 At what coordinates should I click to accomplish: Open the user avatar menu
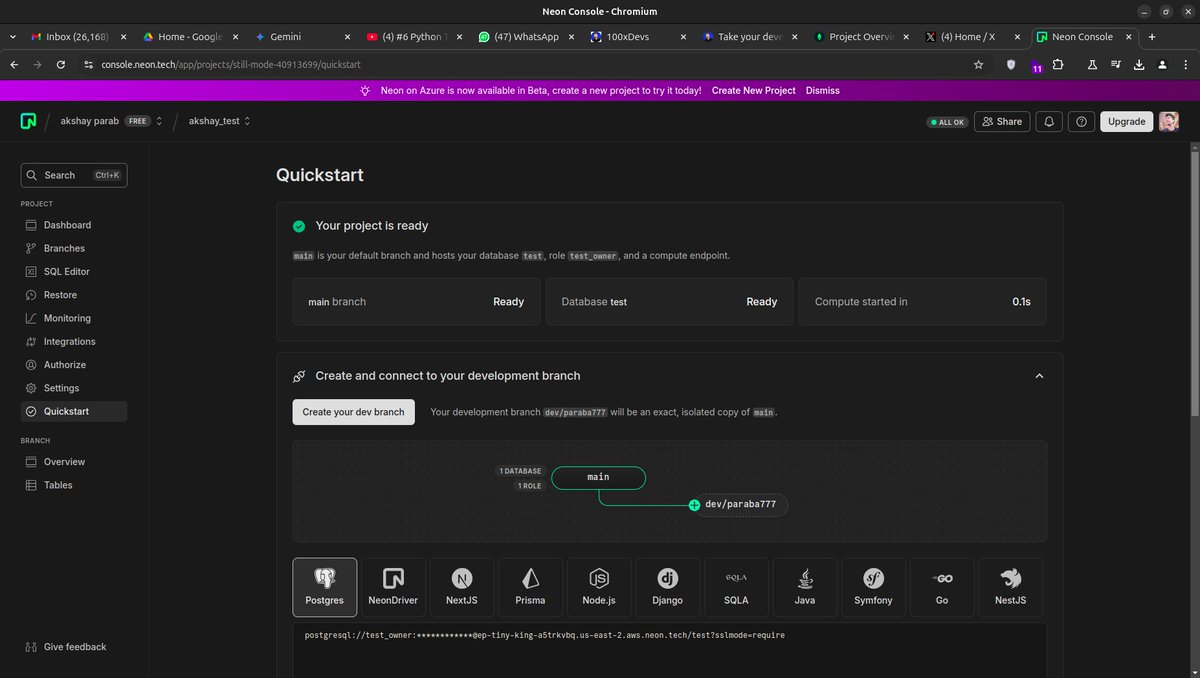1169,121
